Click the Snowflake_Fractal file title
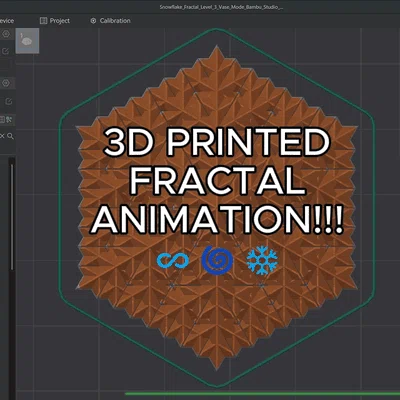This screenshot has width=400, height=400. tap(221, 7)
